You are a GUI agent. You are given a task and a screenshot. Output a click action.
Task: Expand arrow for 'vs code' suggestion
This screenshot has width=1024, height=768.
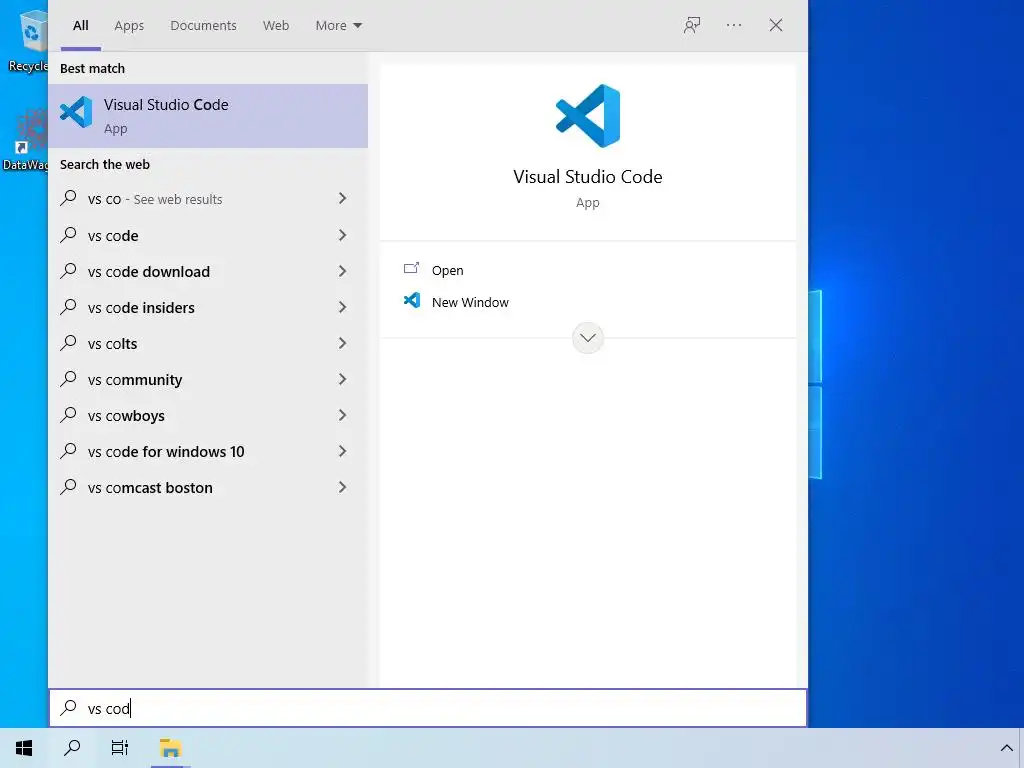342,235
